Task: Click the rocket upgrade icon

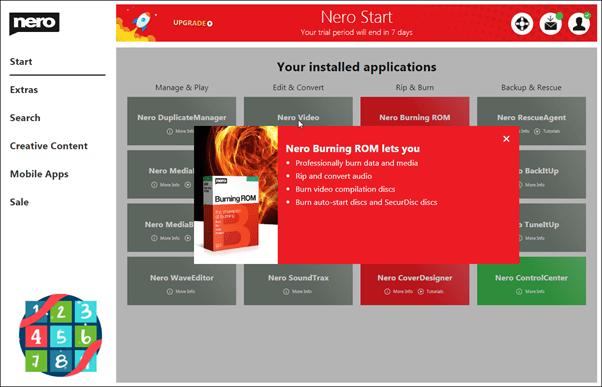Action: click(141, 22)
